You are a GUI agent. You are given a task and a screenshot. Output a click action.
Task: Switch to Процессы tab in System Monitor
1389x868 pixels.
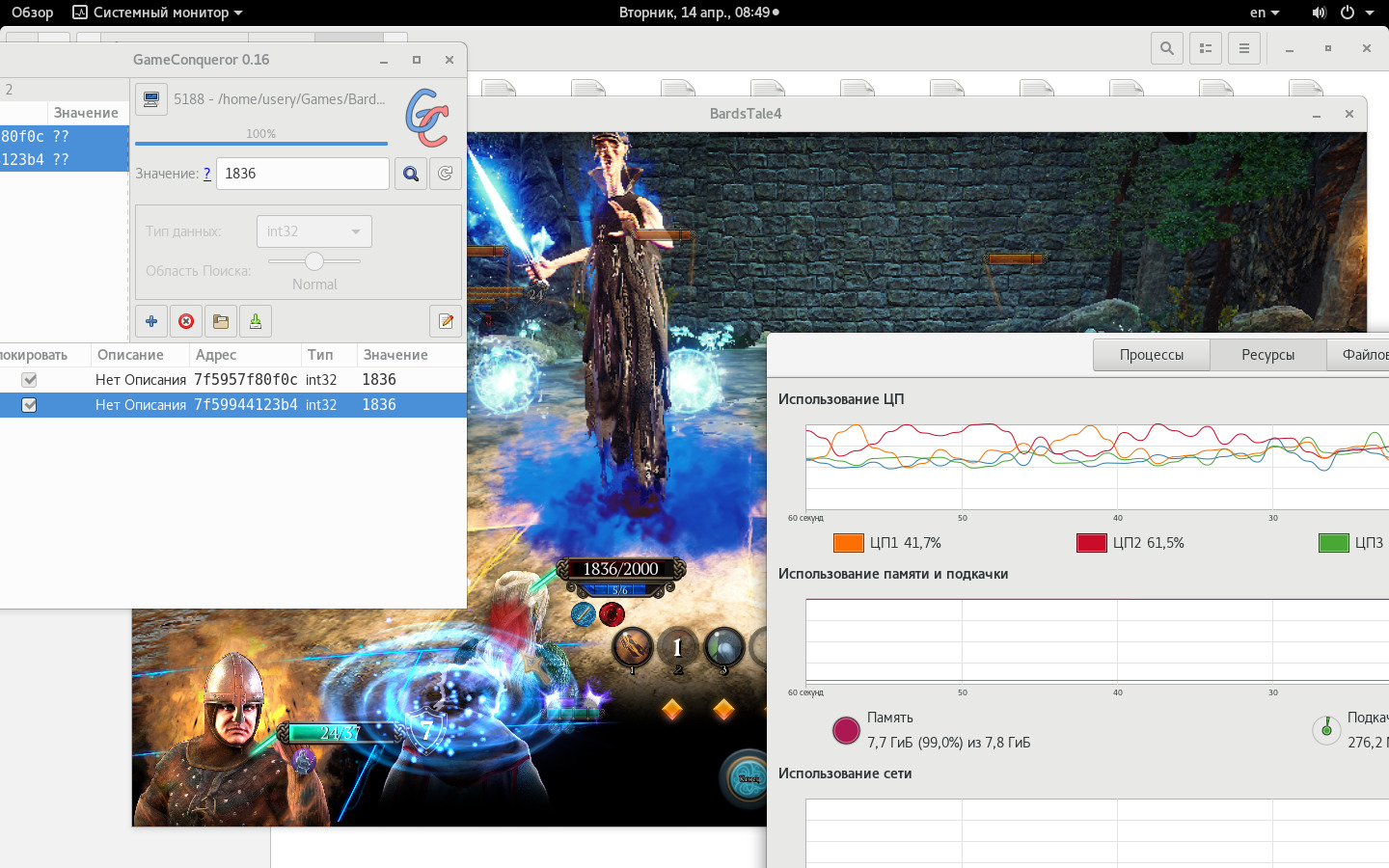[1152, 355]
